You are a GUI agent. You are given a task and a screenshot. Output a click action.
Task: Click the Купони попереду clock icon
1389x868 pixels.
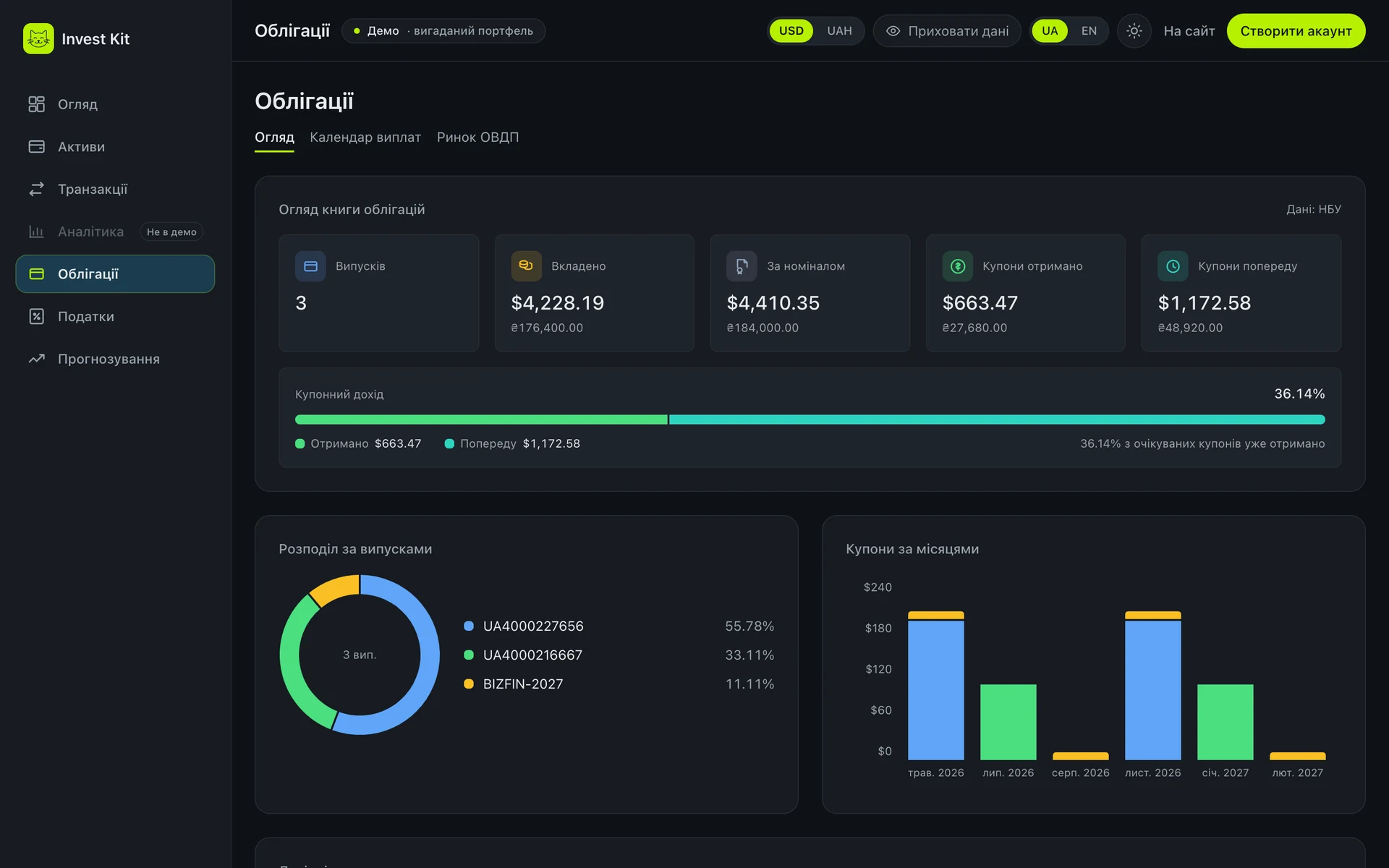(x=1173, y=266)
